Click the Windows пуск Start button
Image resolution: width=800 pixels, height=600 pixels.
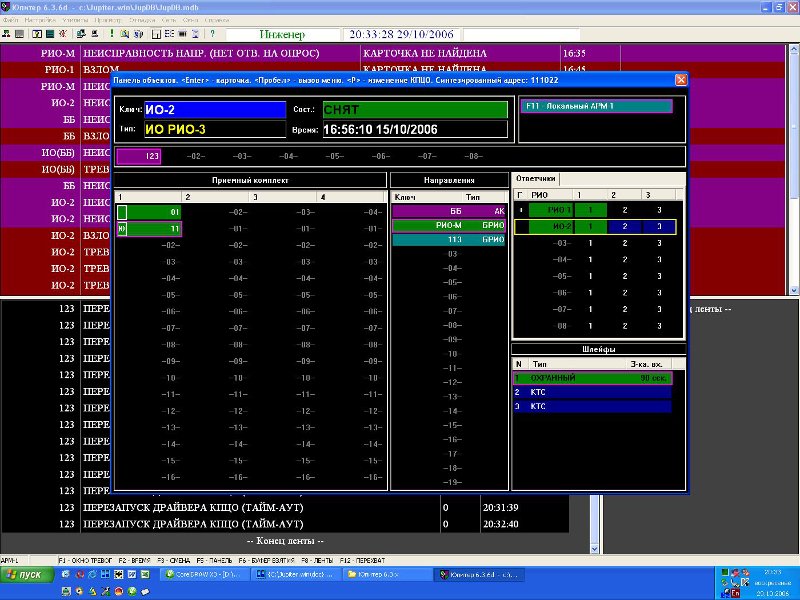pyautogui.click(x=25, y=575)
